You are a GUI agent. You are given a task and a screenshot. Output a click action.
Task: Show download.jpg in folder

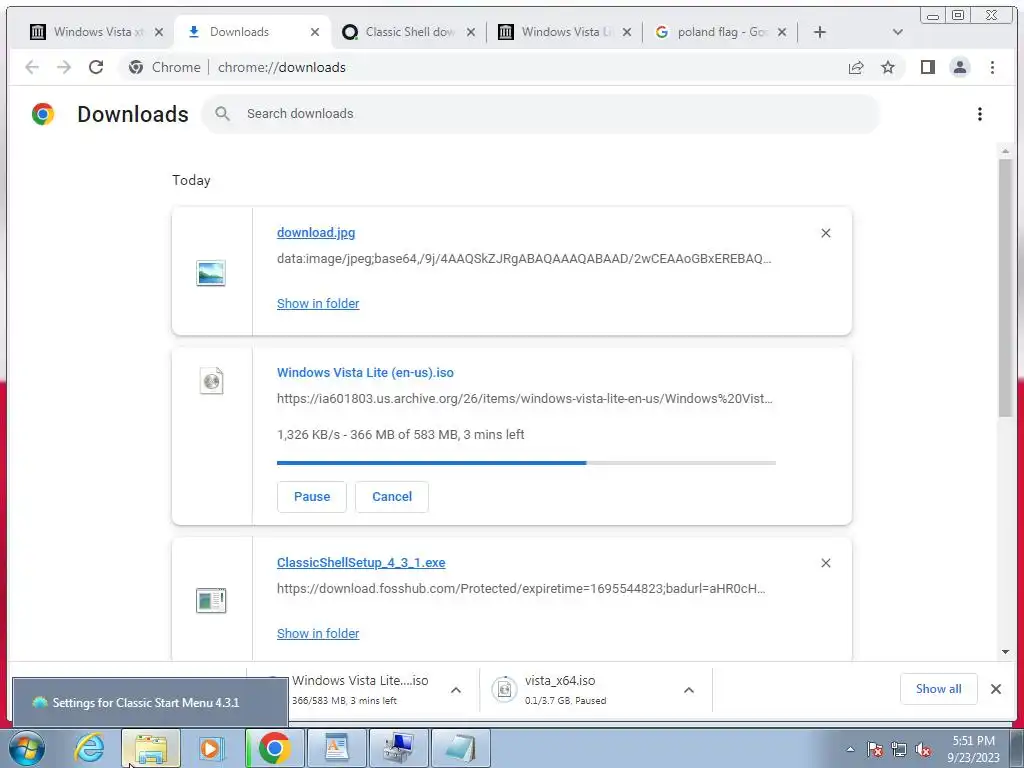coord(318,304)
